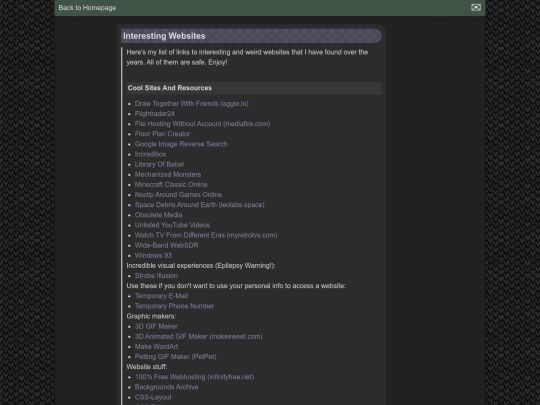Visit File Hosting Without Account (mediafire.com)
This screenshot has height=405, width=540.
click(202, 124)
